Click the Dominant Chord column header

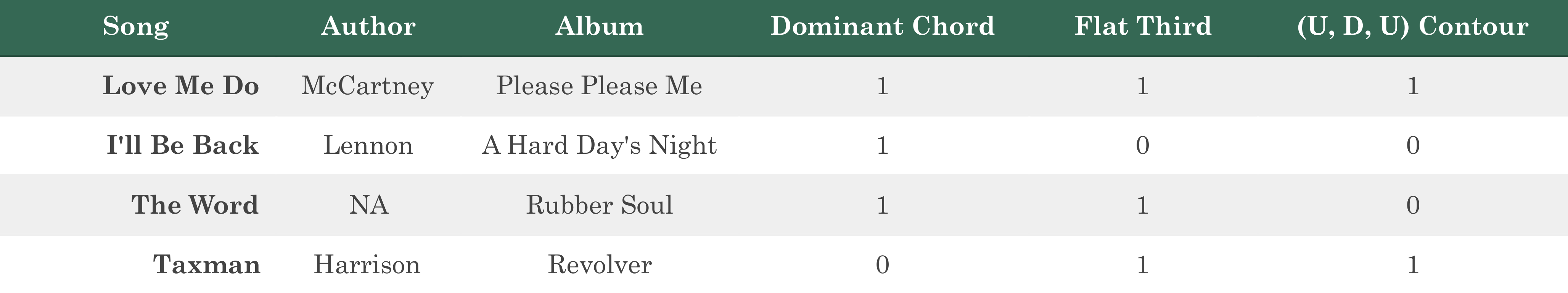[883, 26]
